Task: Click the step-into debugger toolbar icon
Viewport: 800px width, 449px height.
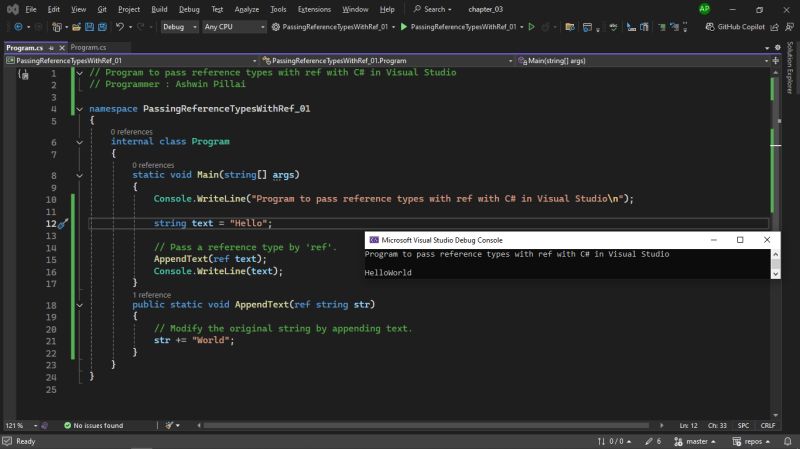Action: coord(631,27)
